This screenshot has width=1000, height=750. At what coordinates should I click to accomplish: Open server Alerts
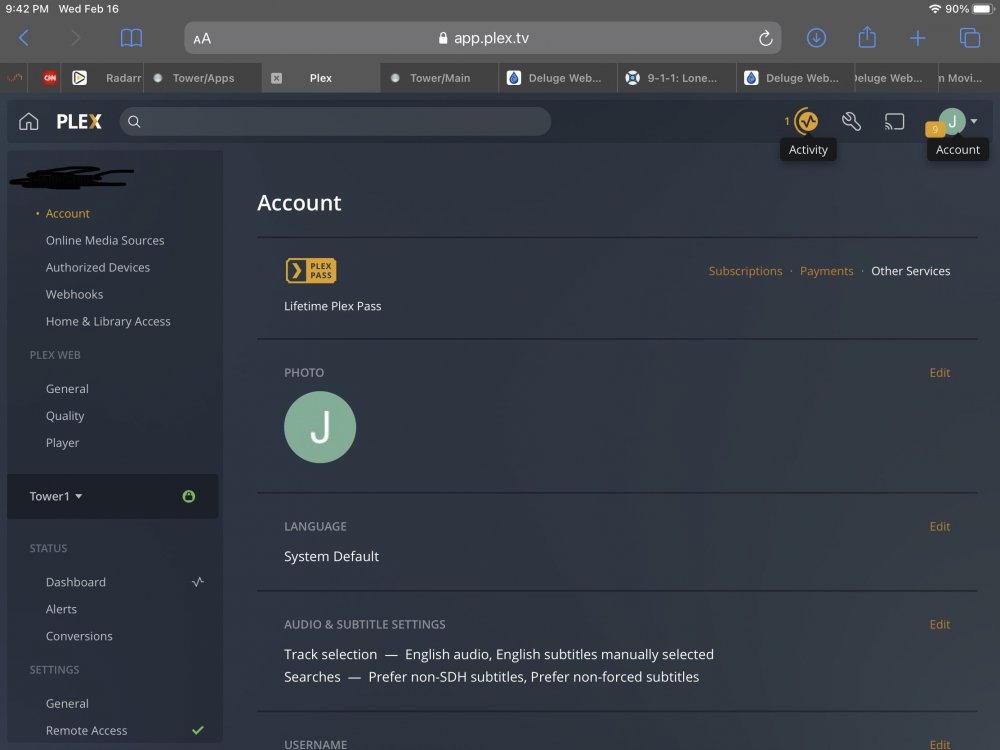point(61,609)
